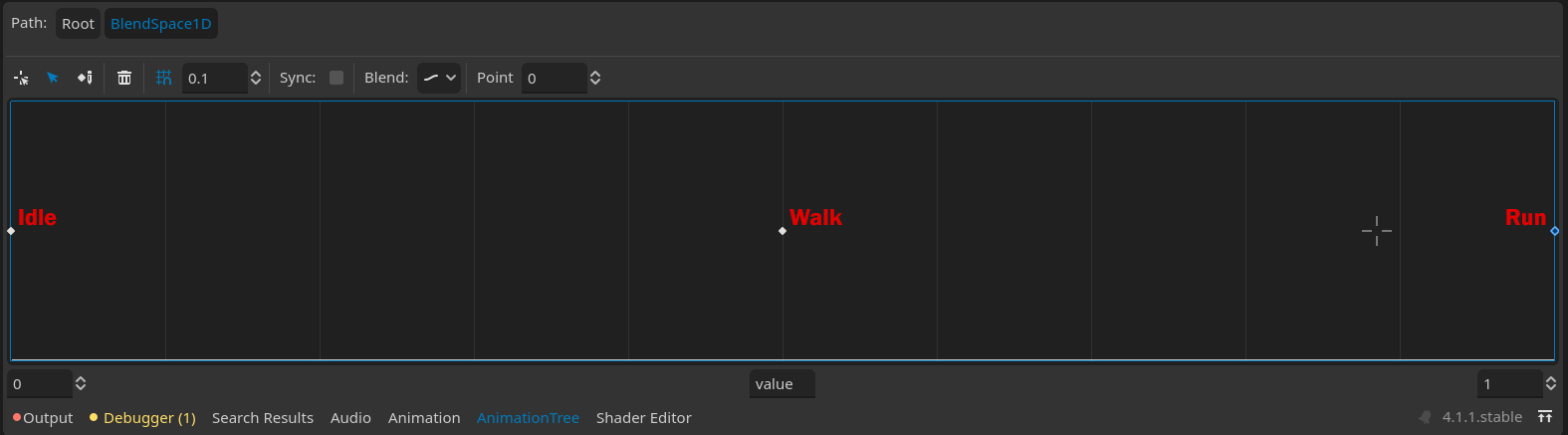Viewport: 1568px width, 435px height.
Task: Click the Root path button
Action: tap(78, 24)
